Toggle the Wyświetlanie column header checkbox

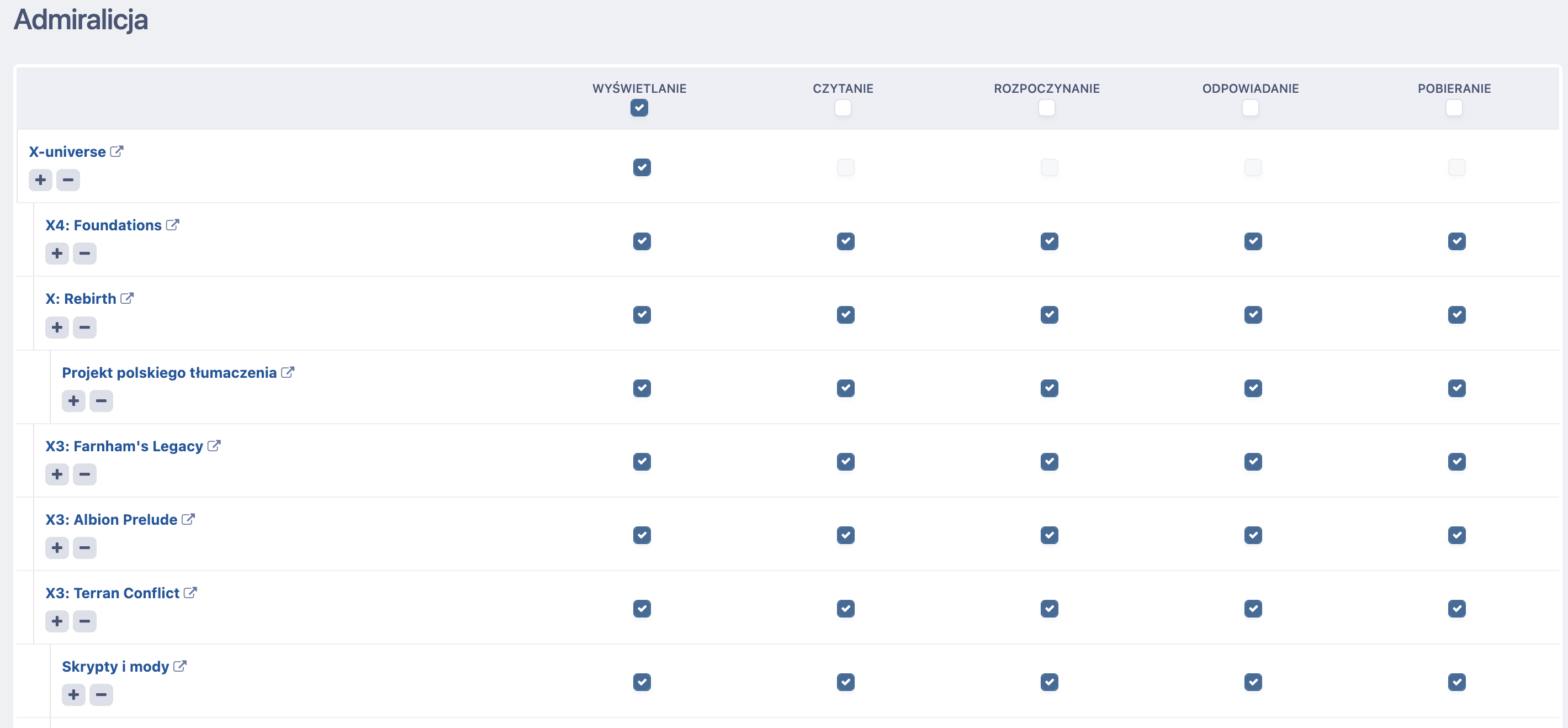tap(639, 108)
